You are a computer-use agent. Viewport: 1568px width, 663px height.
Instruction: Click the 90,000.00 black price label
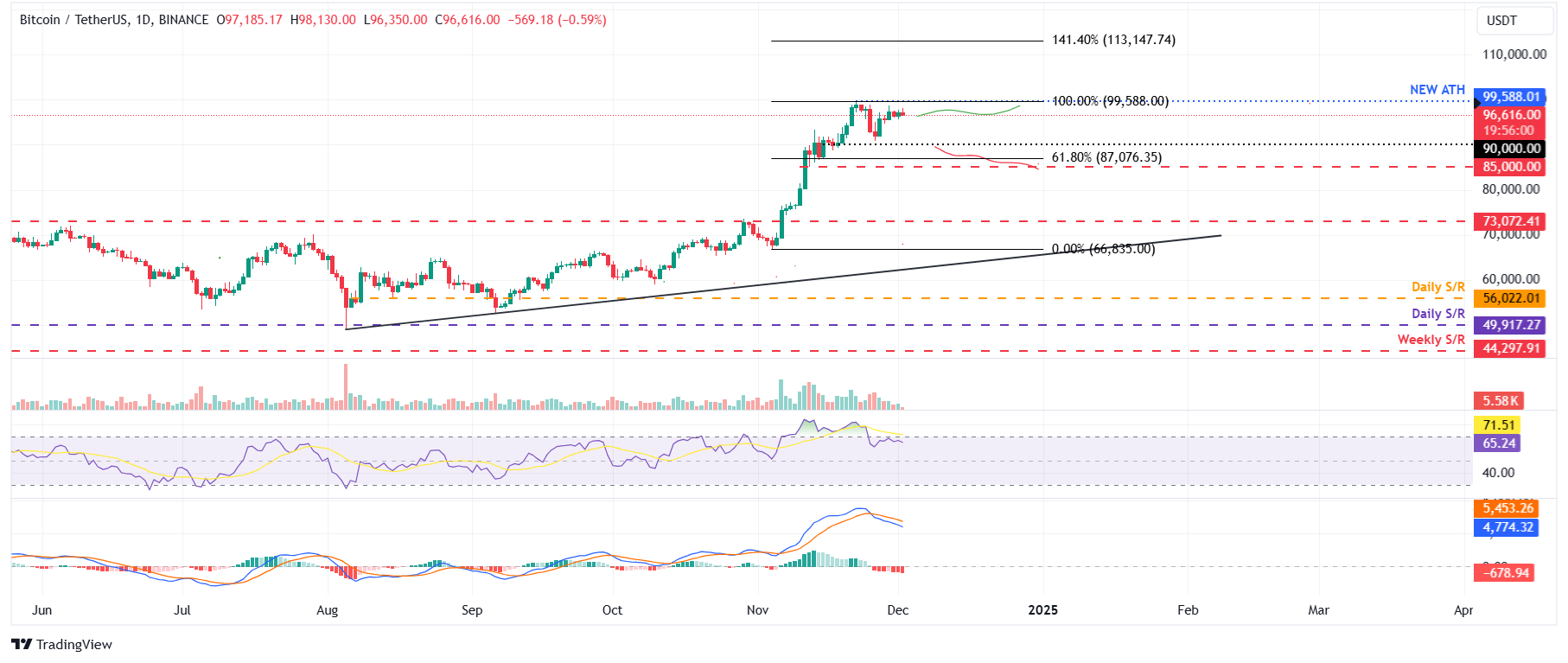[x=1511, y=149]
